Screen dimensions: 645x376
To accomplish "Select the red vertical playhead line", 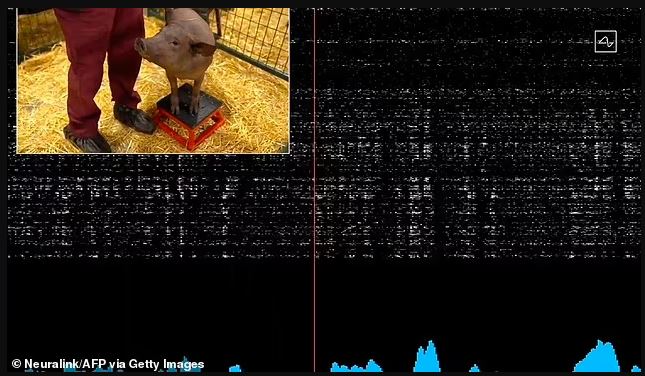I will click(x=315, y=189).
